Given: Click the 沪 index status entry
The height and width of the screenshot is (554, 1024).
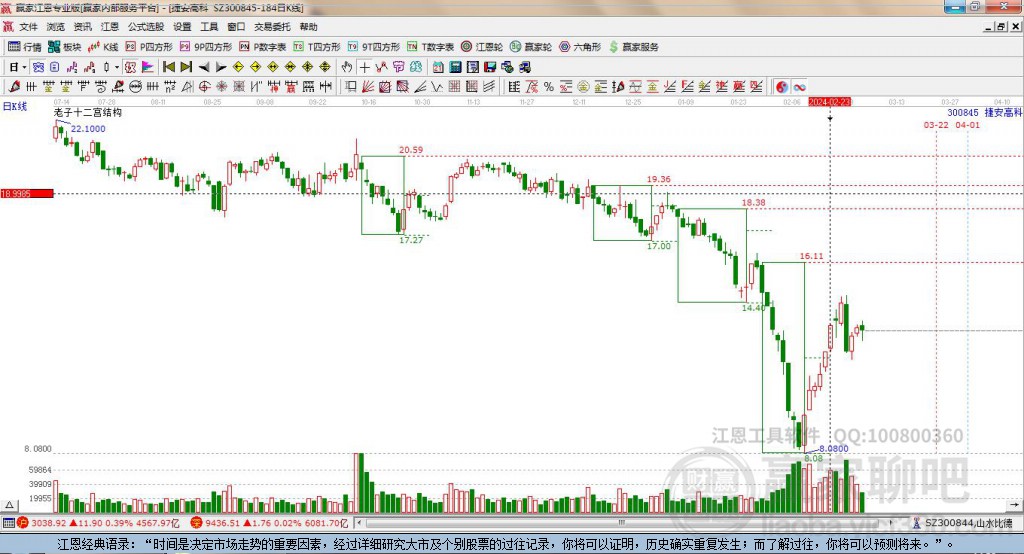Looking at the screenshot, I should click(x=98, y=523).
